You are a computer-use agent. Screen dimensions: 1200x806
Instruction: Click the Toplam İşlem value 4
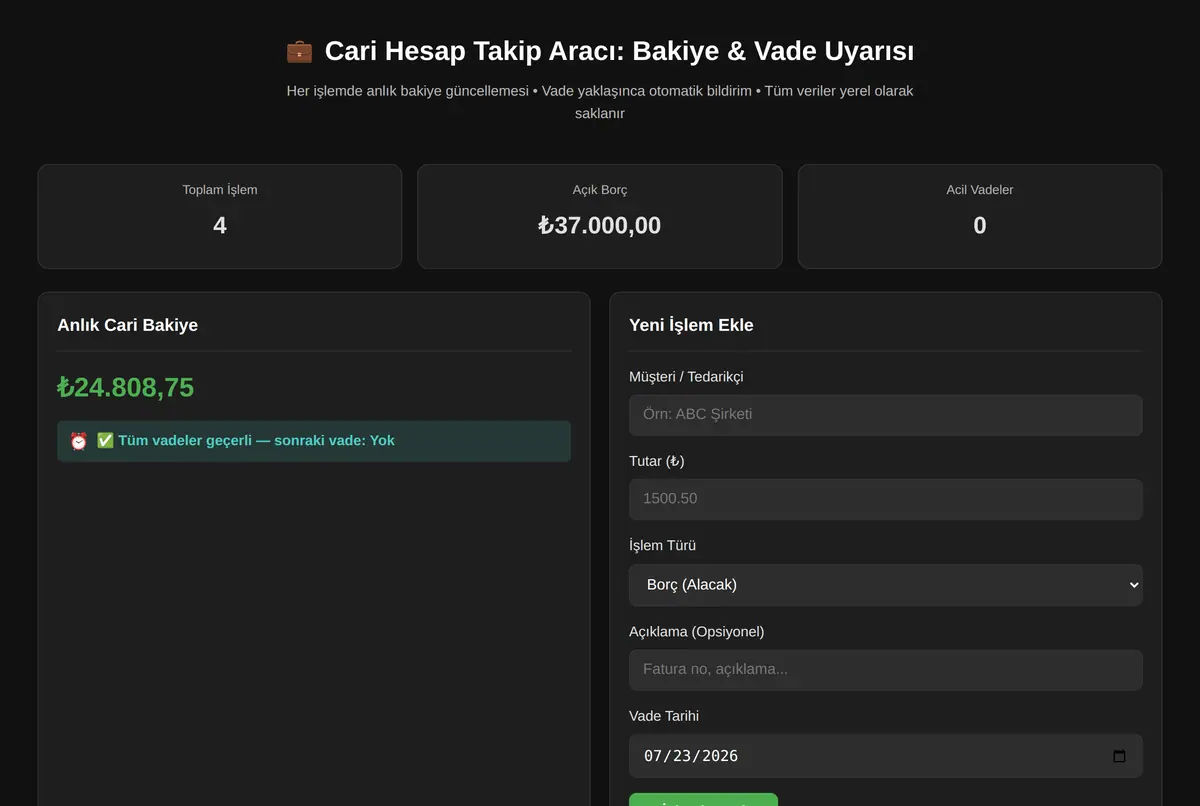(220, 226)
